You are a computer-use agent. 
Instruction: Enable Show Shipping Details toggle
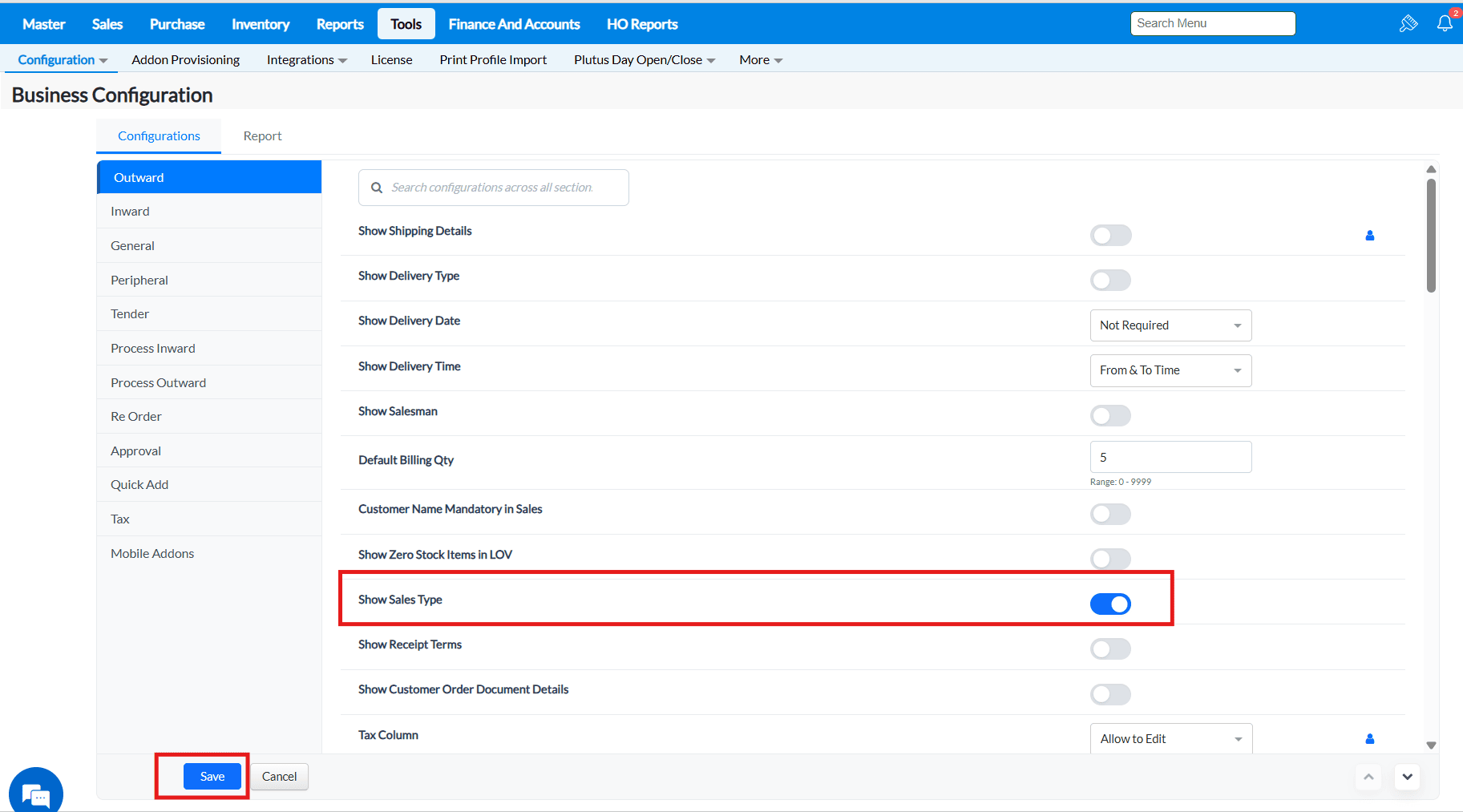(x=1110, y=236)
